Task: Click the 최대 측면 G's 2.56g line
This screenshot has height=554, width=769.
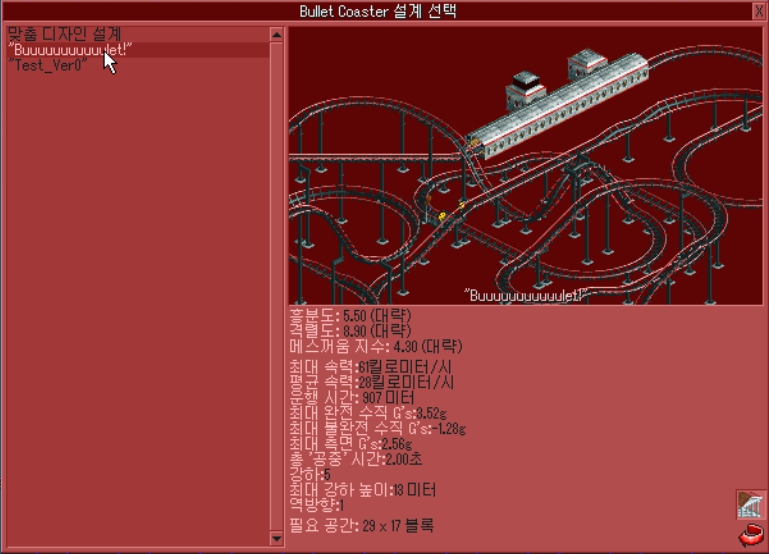Action: pos(351,444)
